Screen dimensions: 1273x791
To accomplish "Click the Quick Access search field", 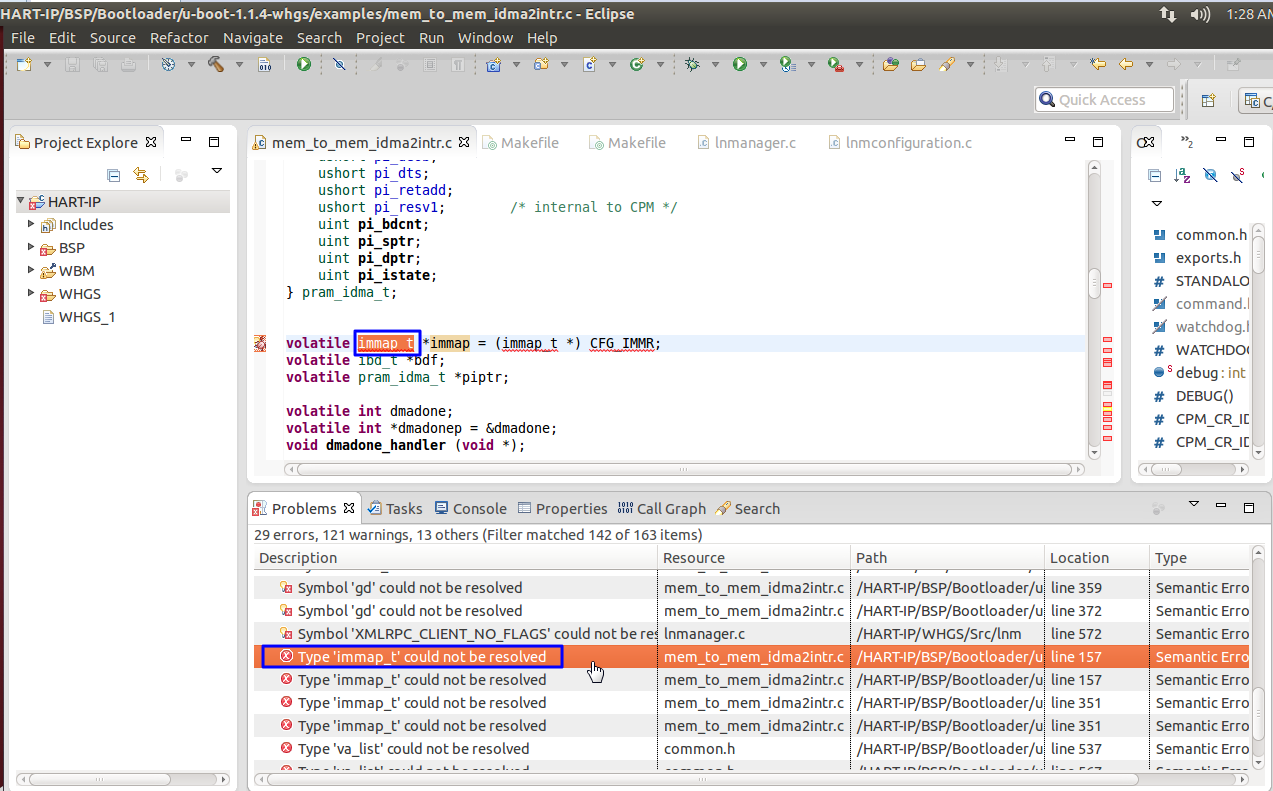I will [1104, 100].
